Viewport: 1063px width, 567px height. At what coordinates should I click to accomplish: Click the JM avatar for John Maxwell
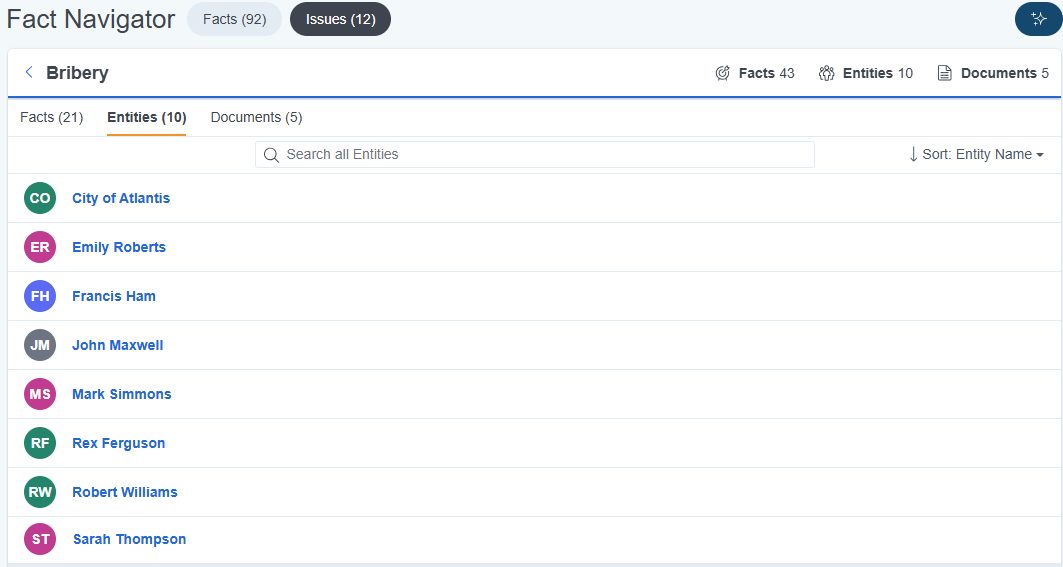[x=40, y=345]
